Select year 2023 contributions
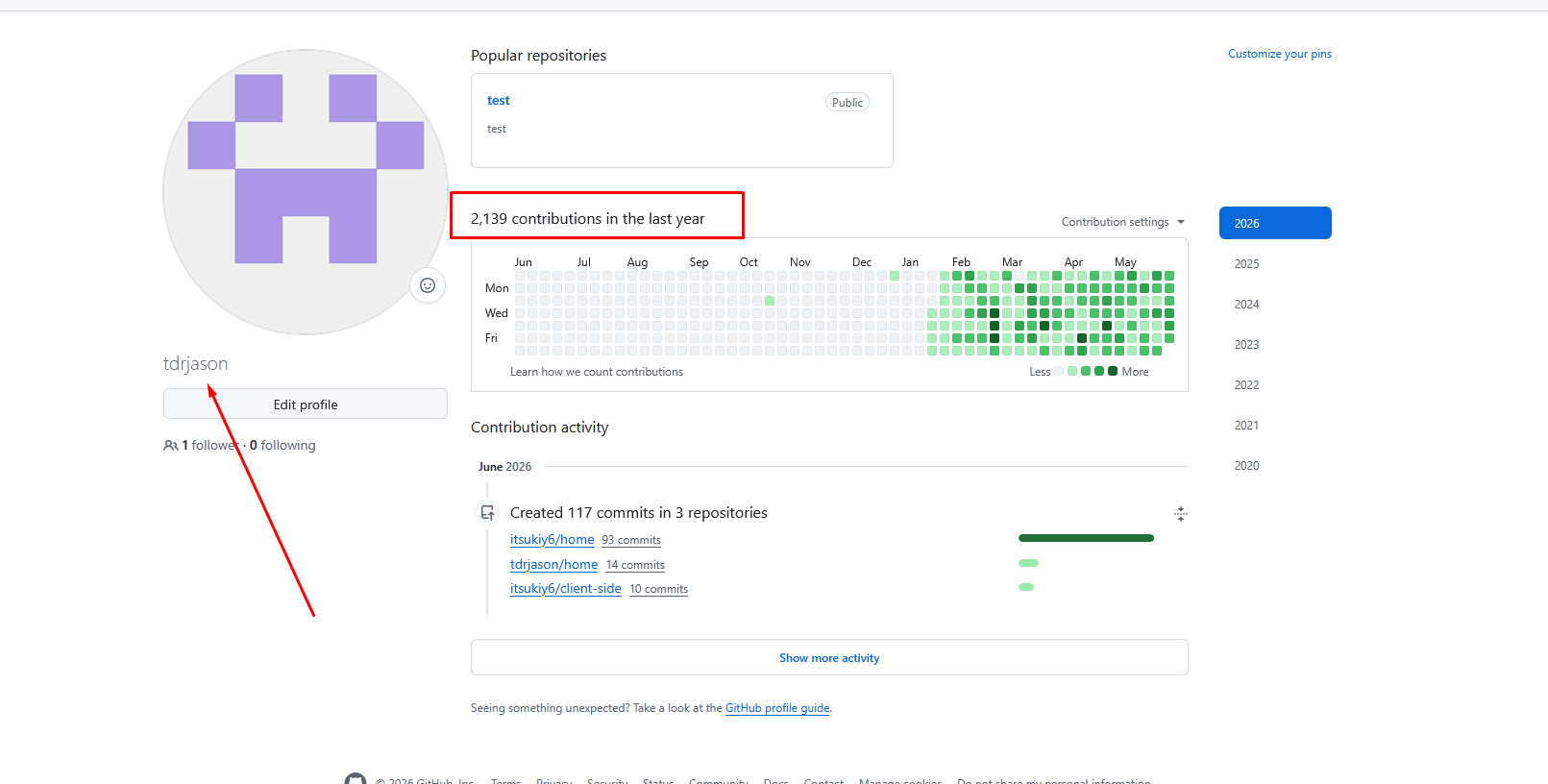The image size is (1548, 784). [1246, 344]
